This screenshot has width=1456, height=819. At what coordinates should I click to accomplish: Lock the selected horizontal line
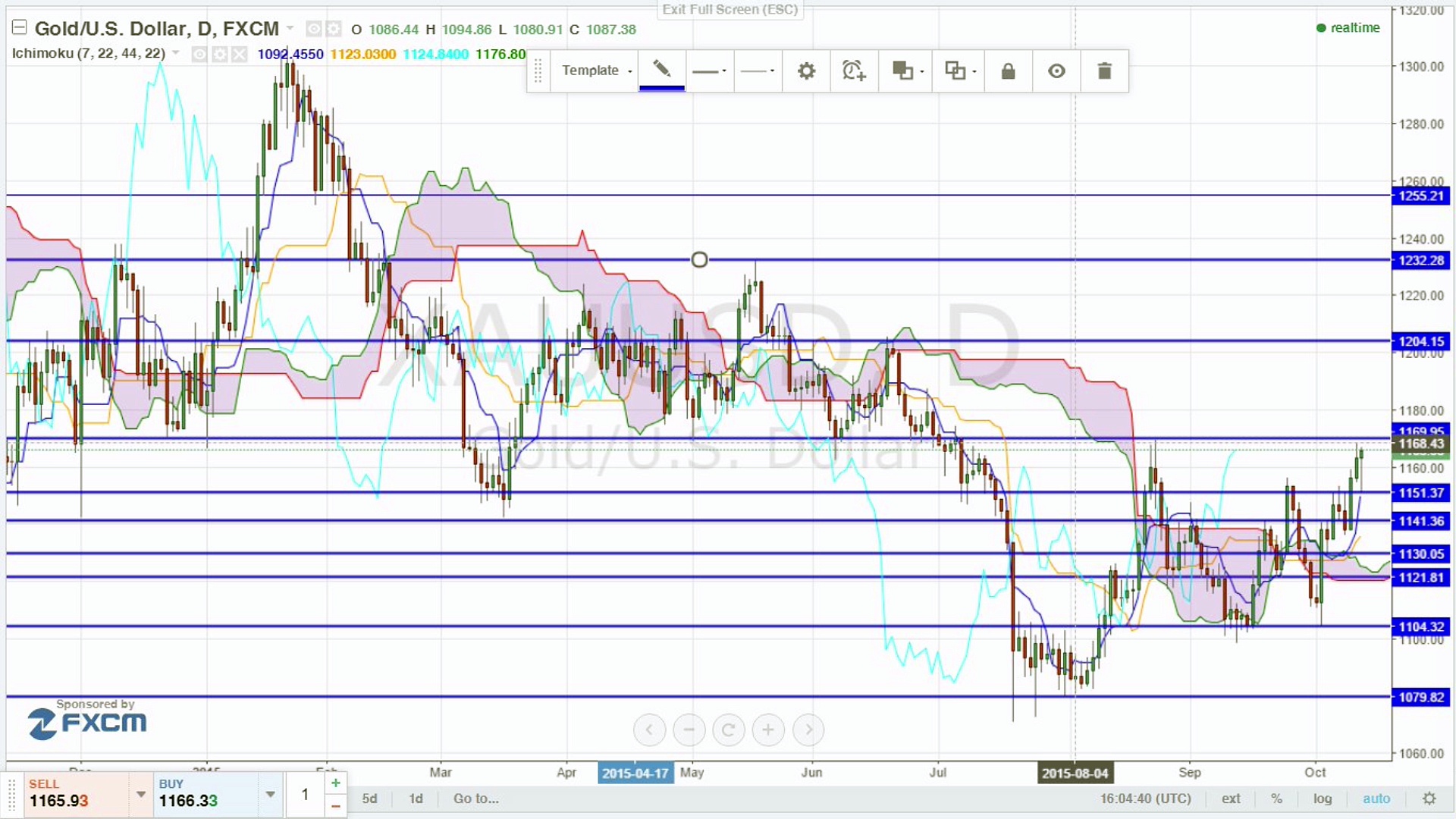(1008, 71)
